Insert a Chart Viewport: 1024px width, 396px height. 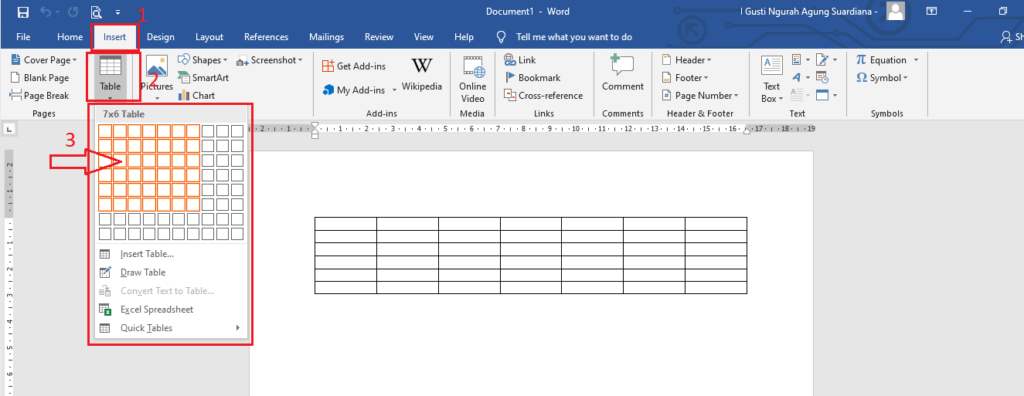coord(196,95)
